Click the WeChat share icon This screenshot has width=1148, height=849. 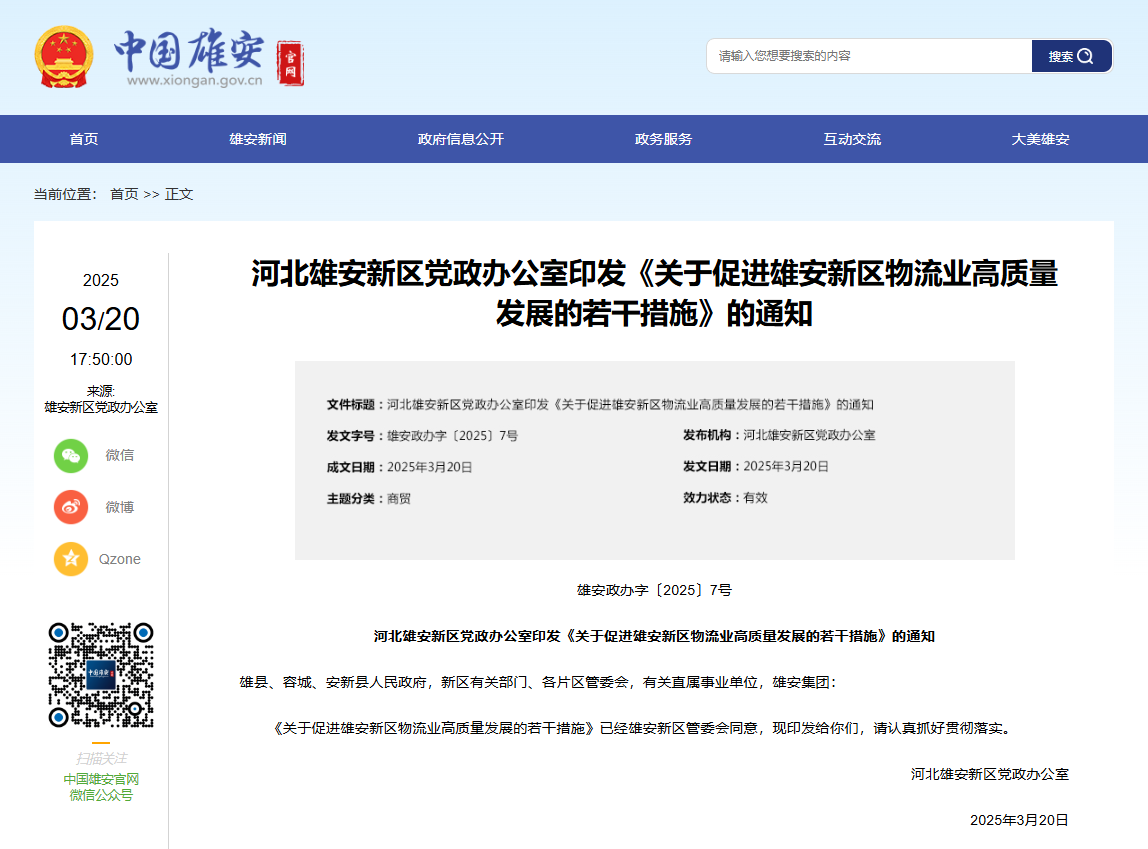tap(71, 455)
